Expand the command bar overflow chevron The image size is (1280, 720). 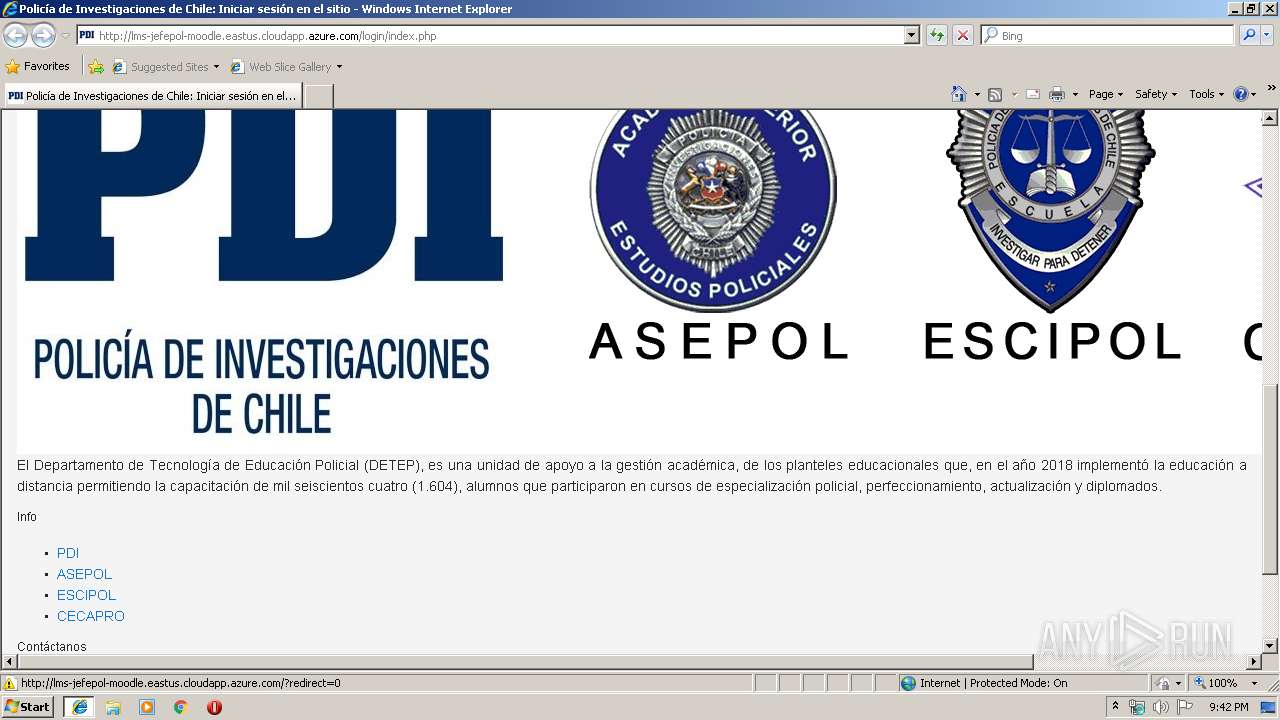[x=1271, y=89]
